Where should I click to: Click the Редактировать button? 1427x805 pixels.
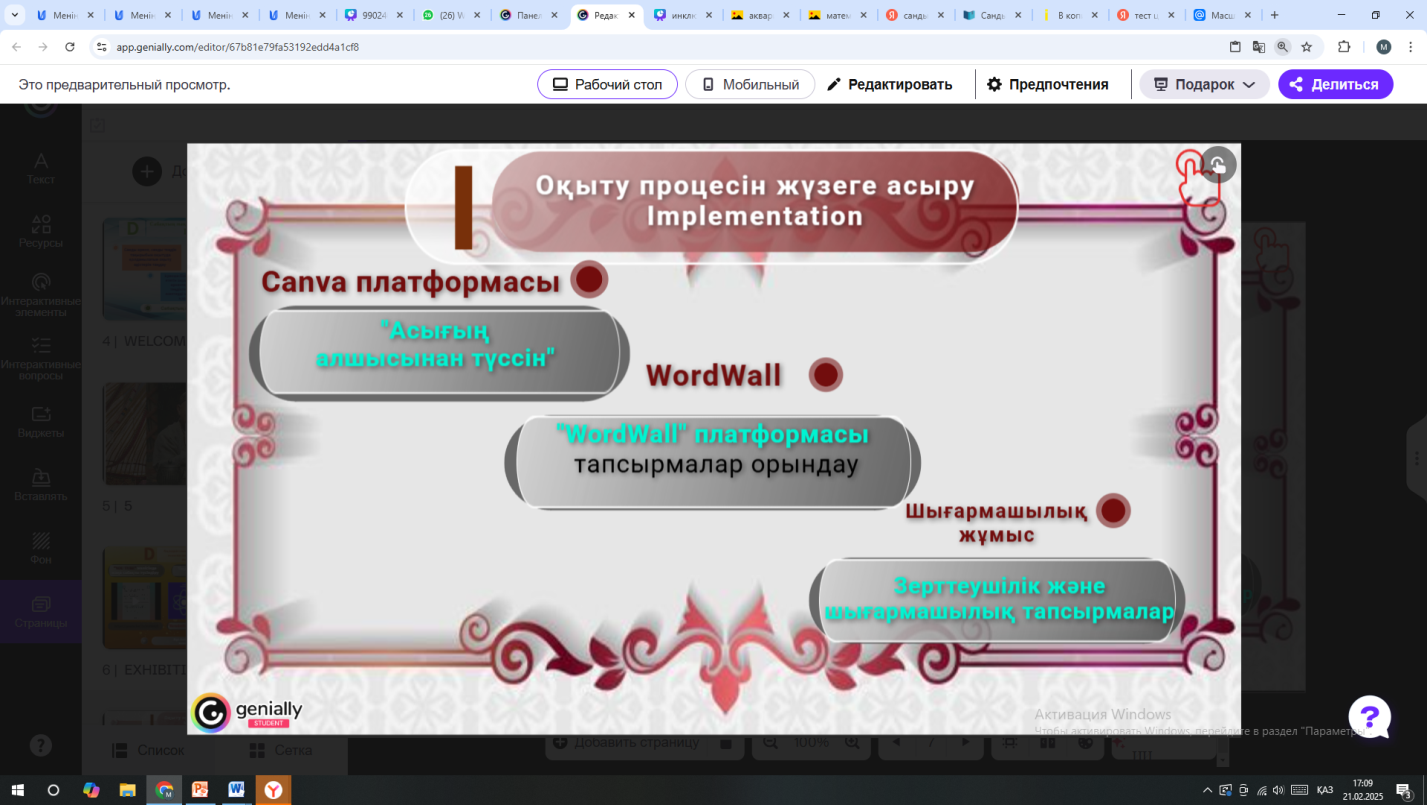[x=889, y=85]
